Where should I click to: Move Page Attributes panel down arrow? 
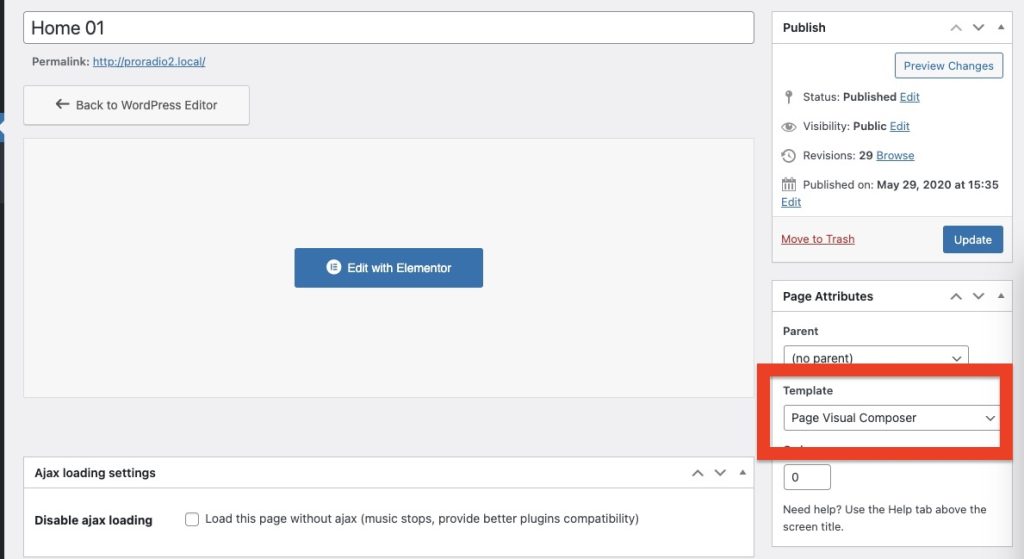pyautogui.click(x=978, y=297)
